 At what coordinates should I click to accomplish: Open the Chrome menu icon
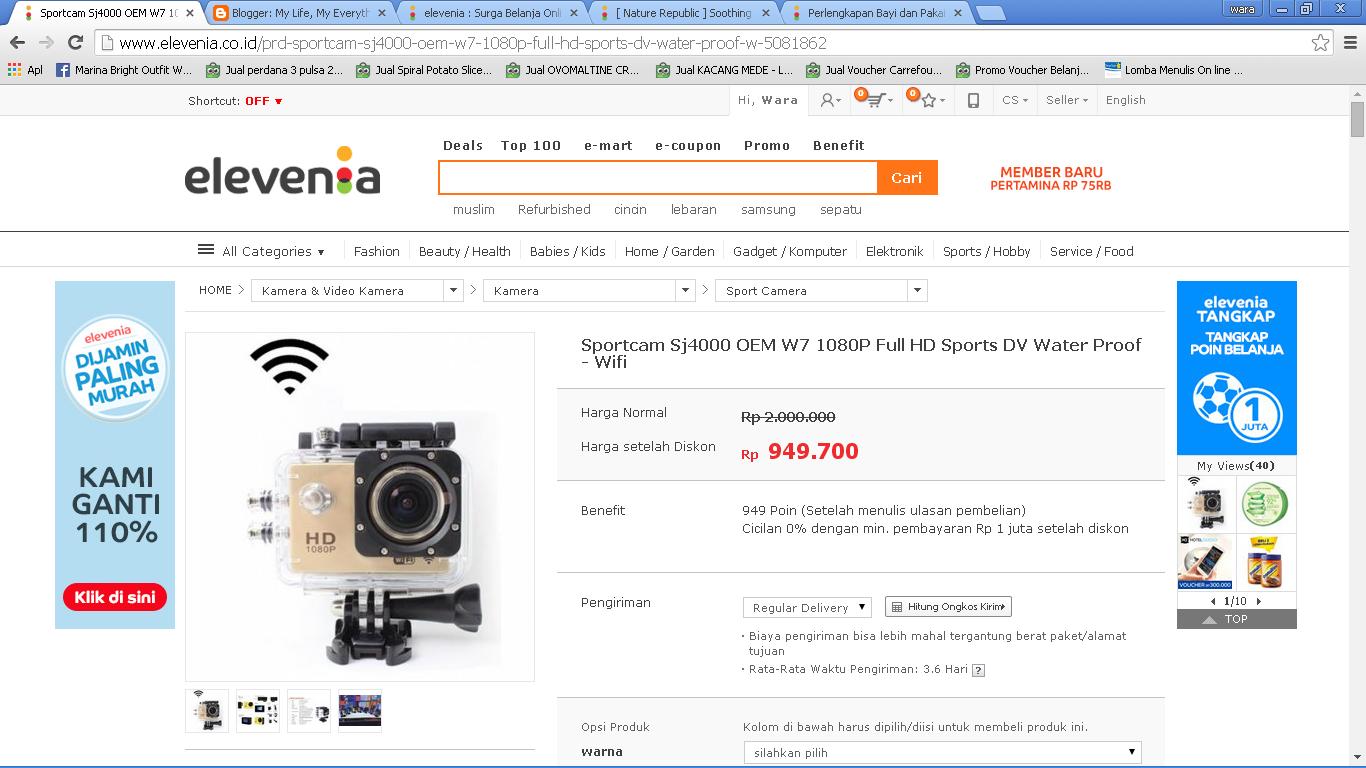(x=1349, y=43)
